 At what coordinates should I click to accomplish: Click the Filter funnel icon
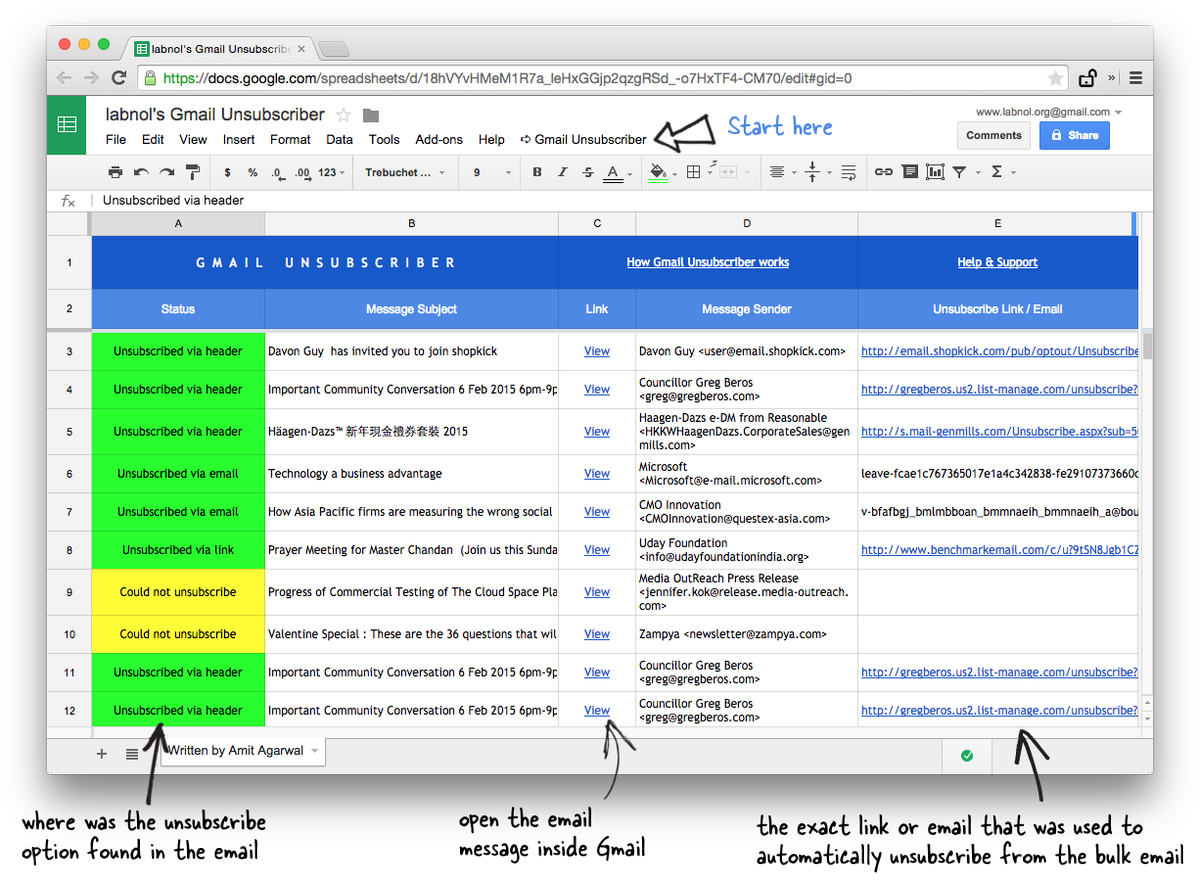(959, 172)
